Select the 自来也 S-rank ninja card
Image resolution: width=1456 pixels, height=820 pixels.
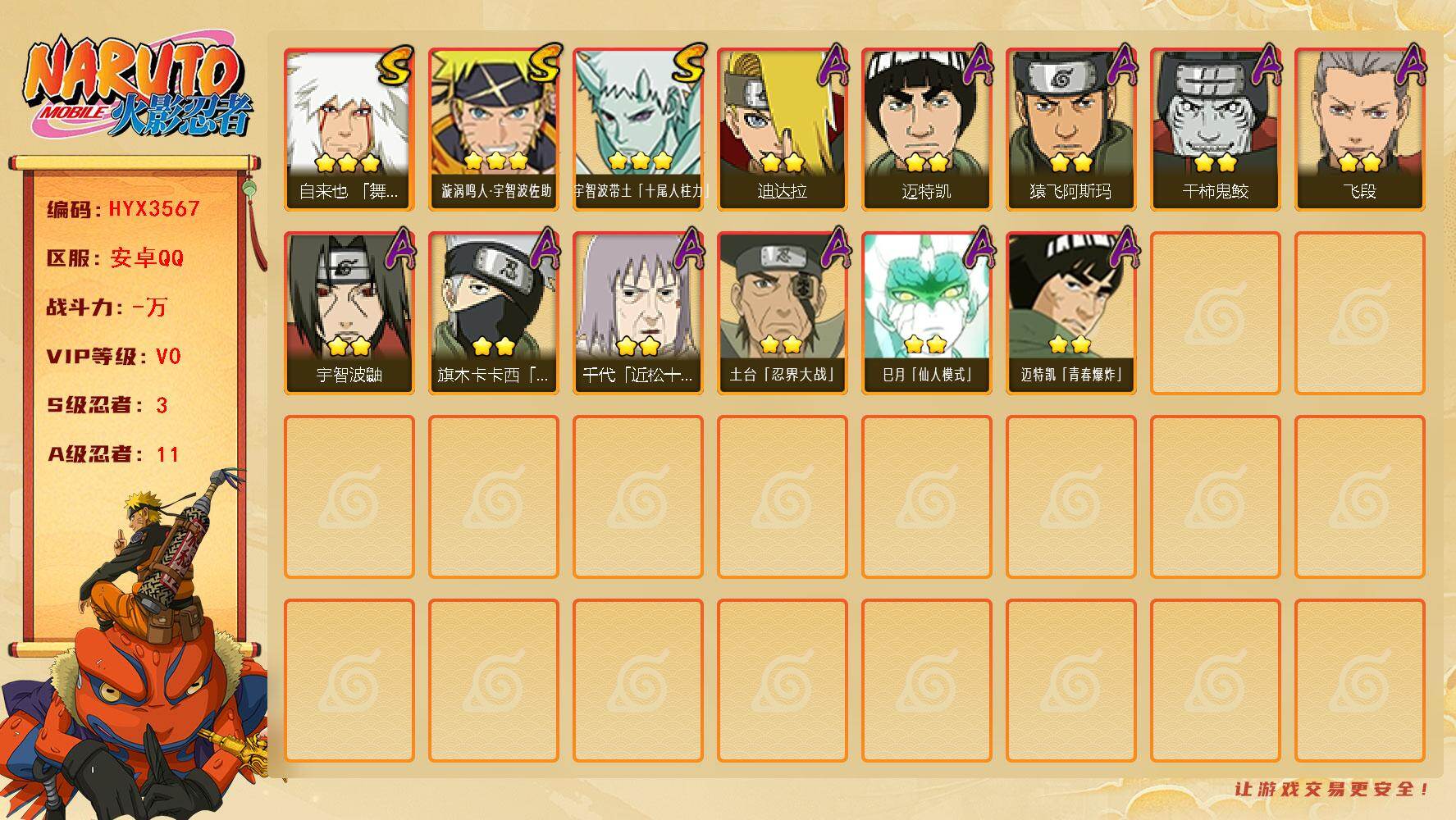(349, 130)
